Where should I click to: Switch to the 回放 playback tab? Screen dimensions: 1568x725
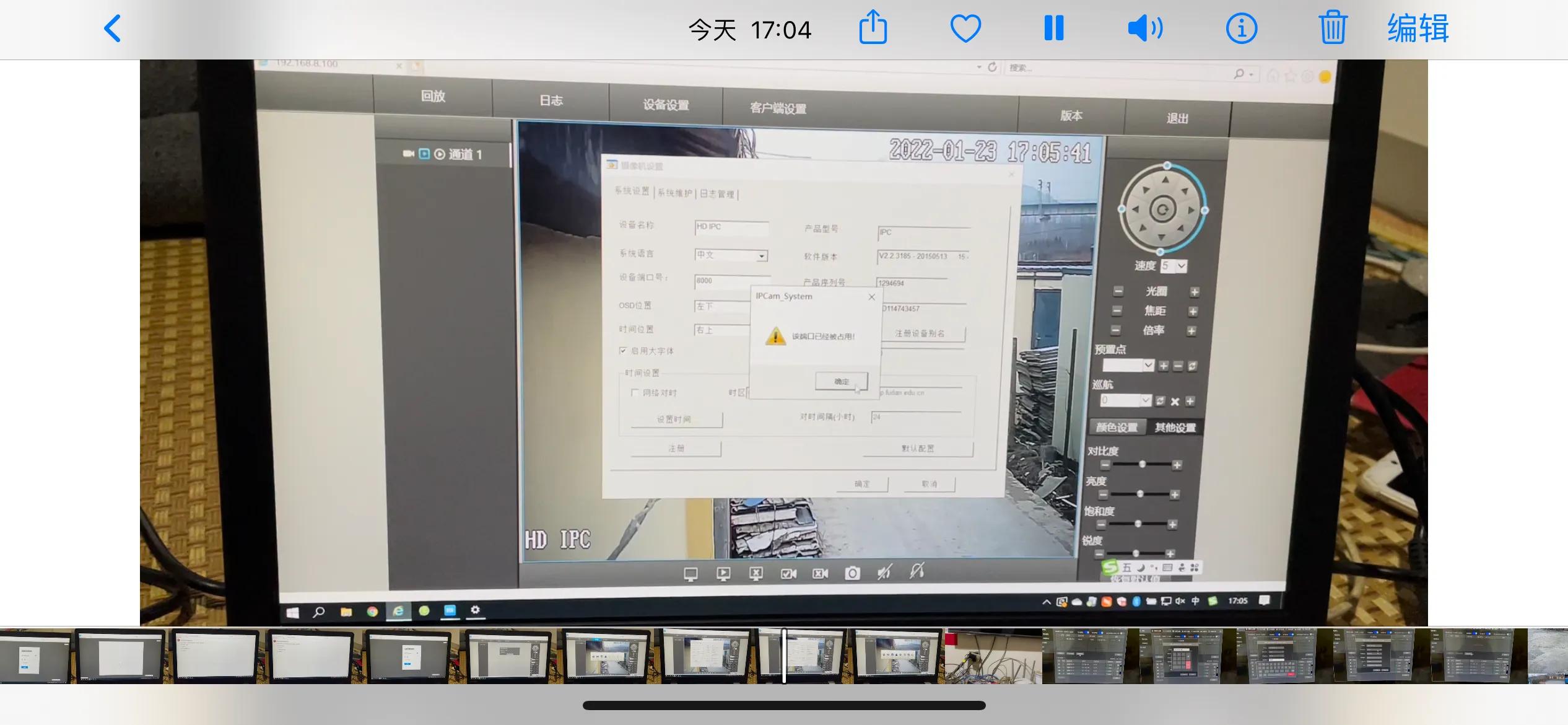433,96
